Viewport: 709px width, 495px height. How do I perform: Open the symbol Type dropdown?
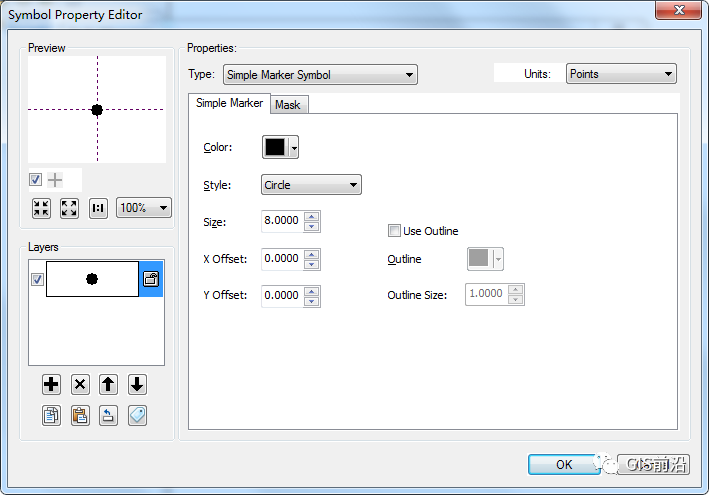(320, 75)
